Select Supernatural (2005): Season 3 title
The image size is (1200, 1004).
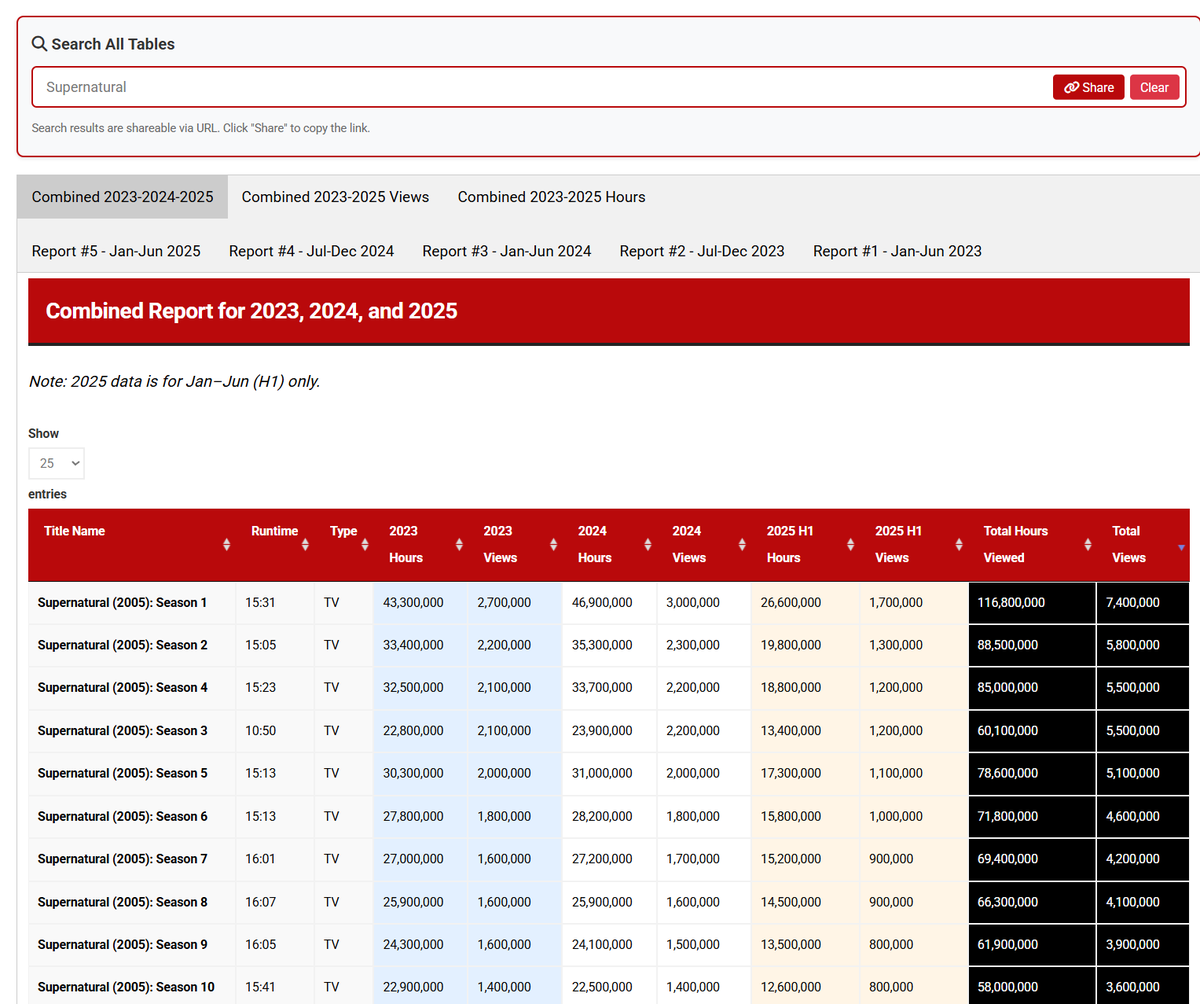click(x=122, y=731)
